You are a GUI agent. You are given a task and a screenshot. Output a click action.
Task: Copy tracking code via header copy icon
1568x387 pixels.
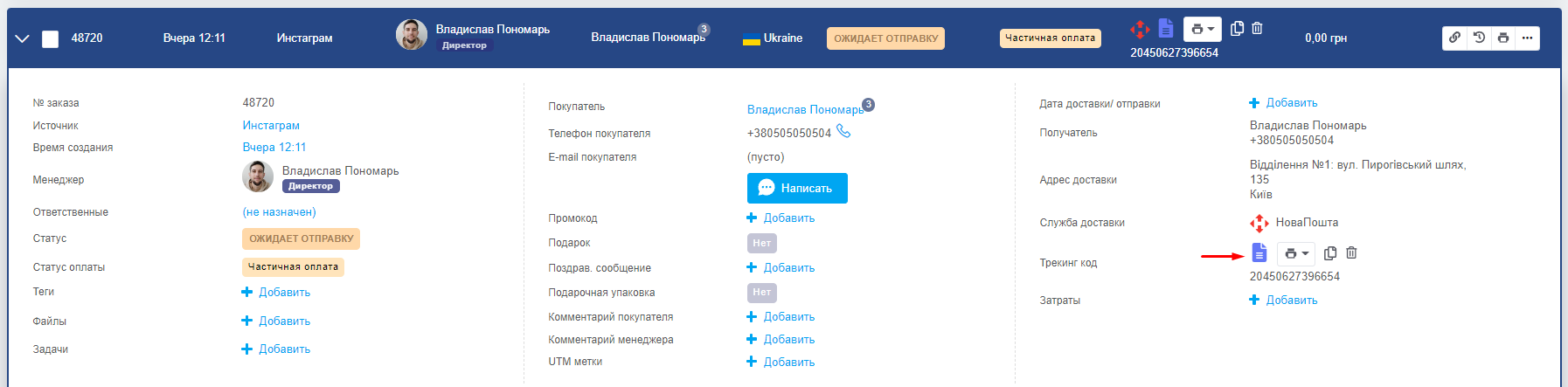click(x=1237, y=29)
